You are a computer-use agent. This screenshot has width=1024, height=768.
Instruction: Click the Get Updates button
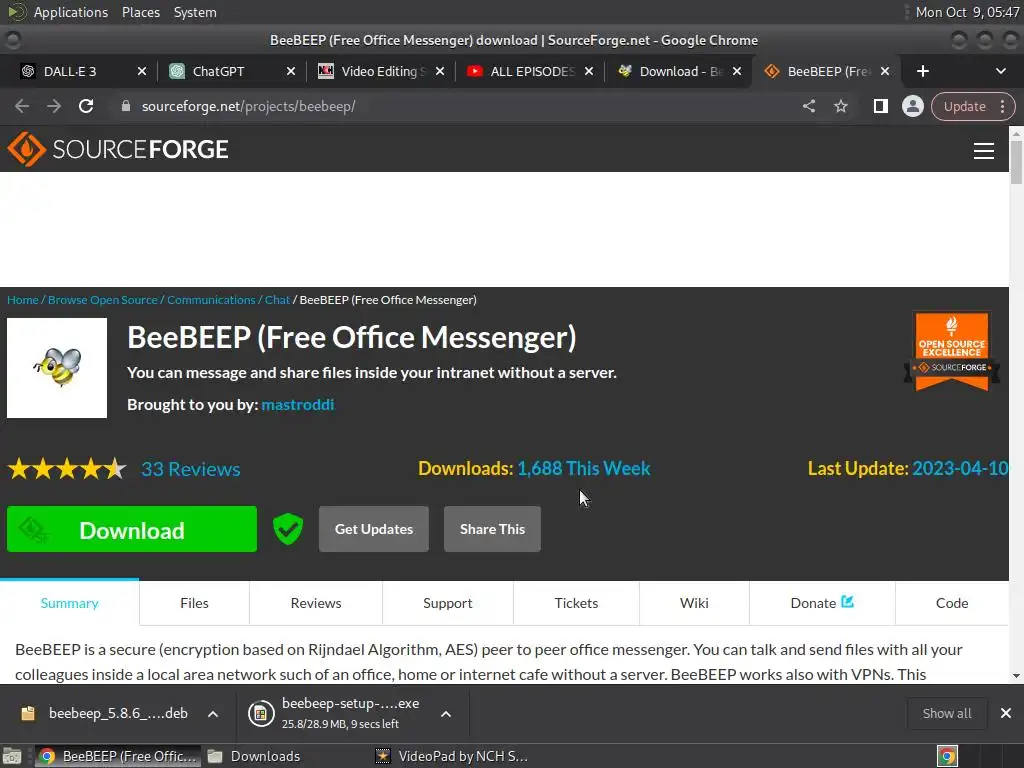coord(374,529)
